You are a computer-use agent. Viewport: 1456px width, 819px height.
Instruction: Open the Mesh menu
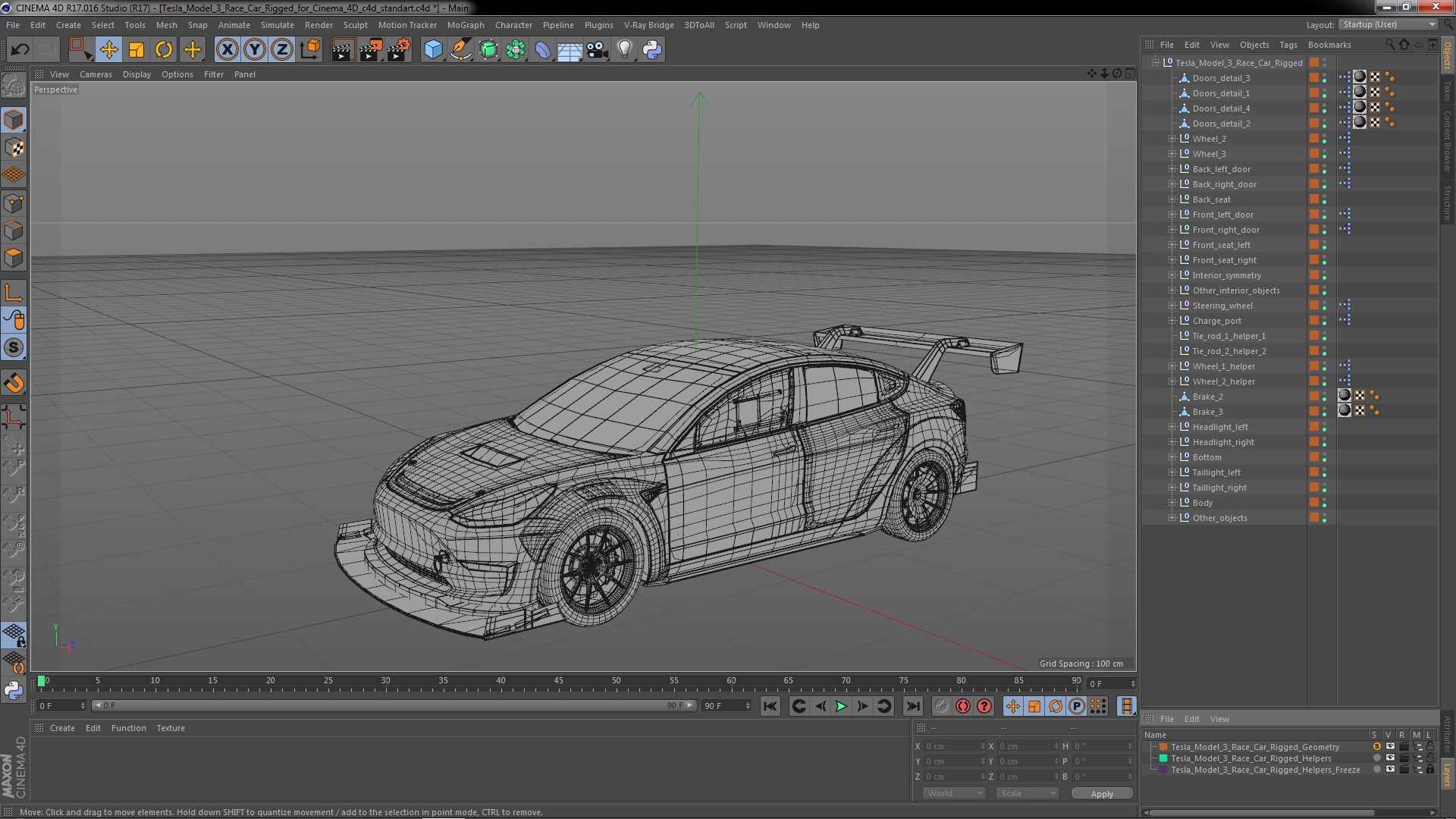coord(166,25)
